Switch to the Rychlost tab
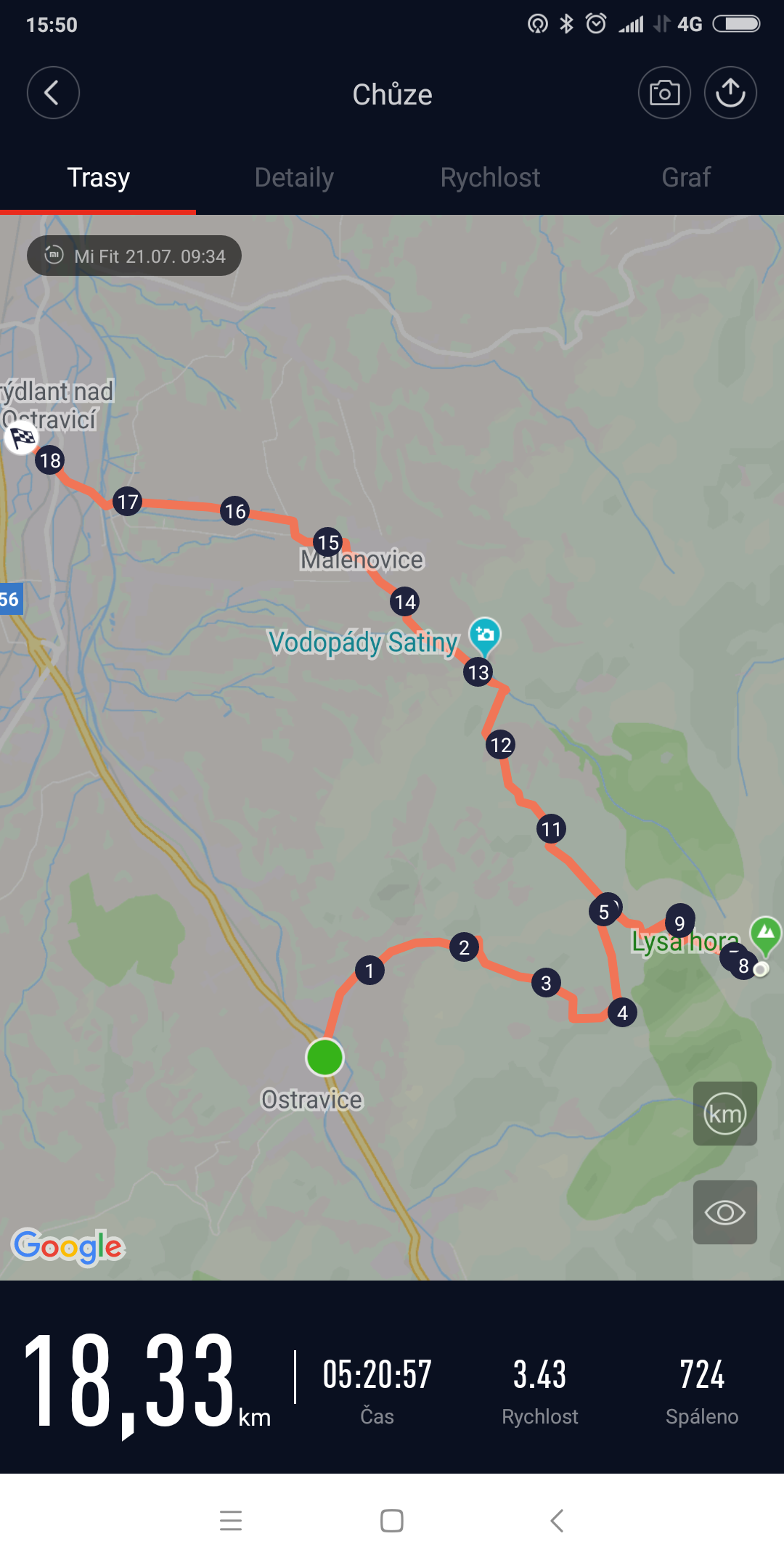The image size is (784, 1568). (x=490, y=177)
